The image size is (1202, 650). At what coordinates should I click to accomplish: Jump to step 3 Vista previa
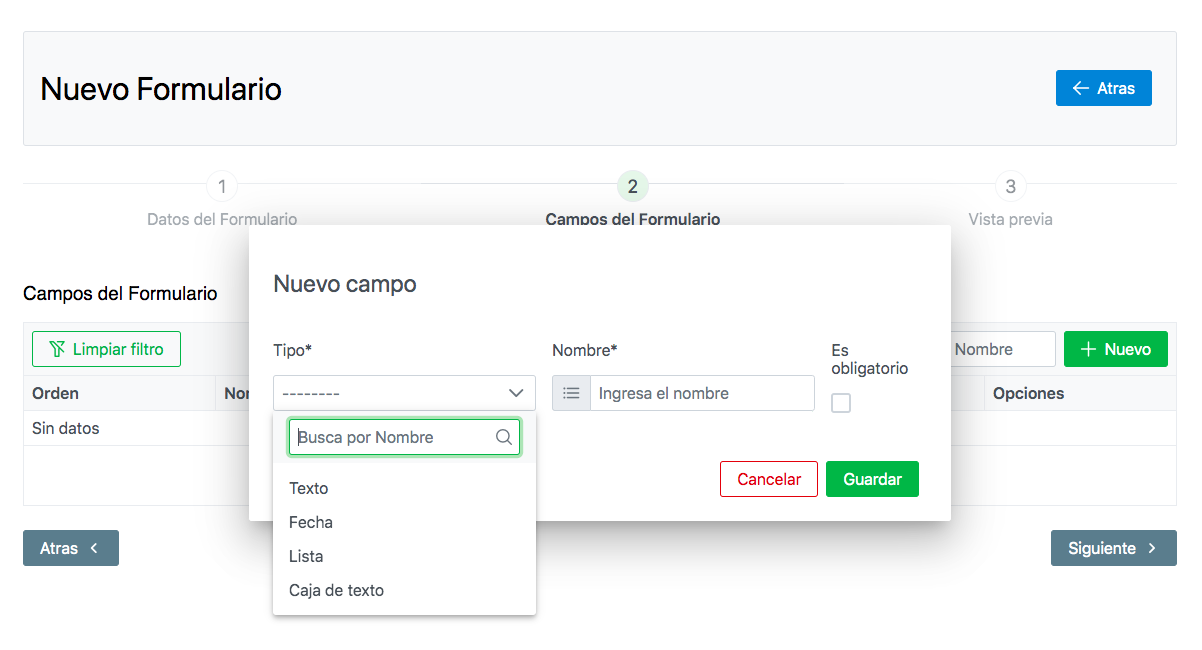pos(1010,187)
